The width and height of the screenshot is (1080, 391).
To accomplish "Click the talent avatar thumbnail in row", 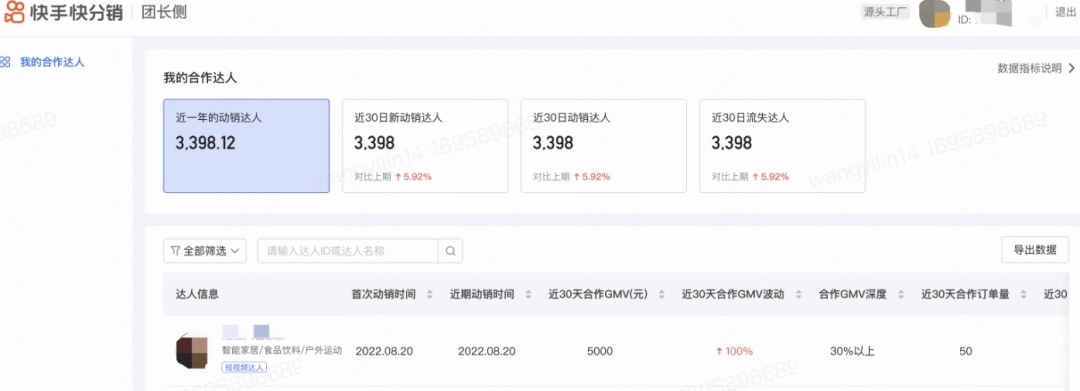I will (192, 350).
